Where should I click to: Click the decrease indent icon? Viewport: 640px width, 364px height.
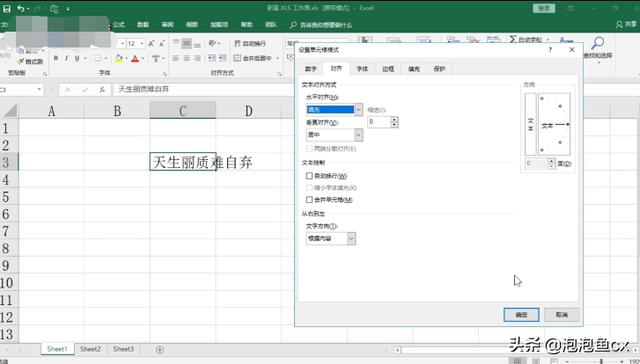(212, 58)
